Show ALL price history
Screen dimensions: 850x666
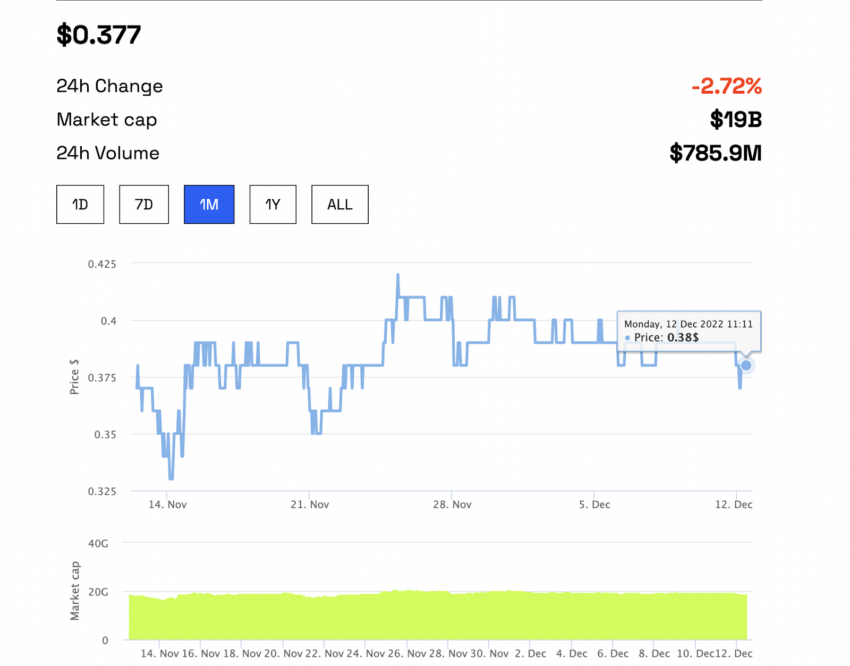tap(340, 204)
